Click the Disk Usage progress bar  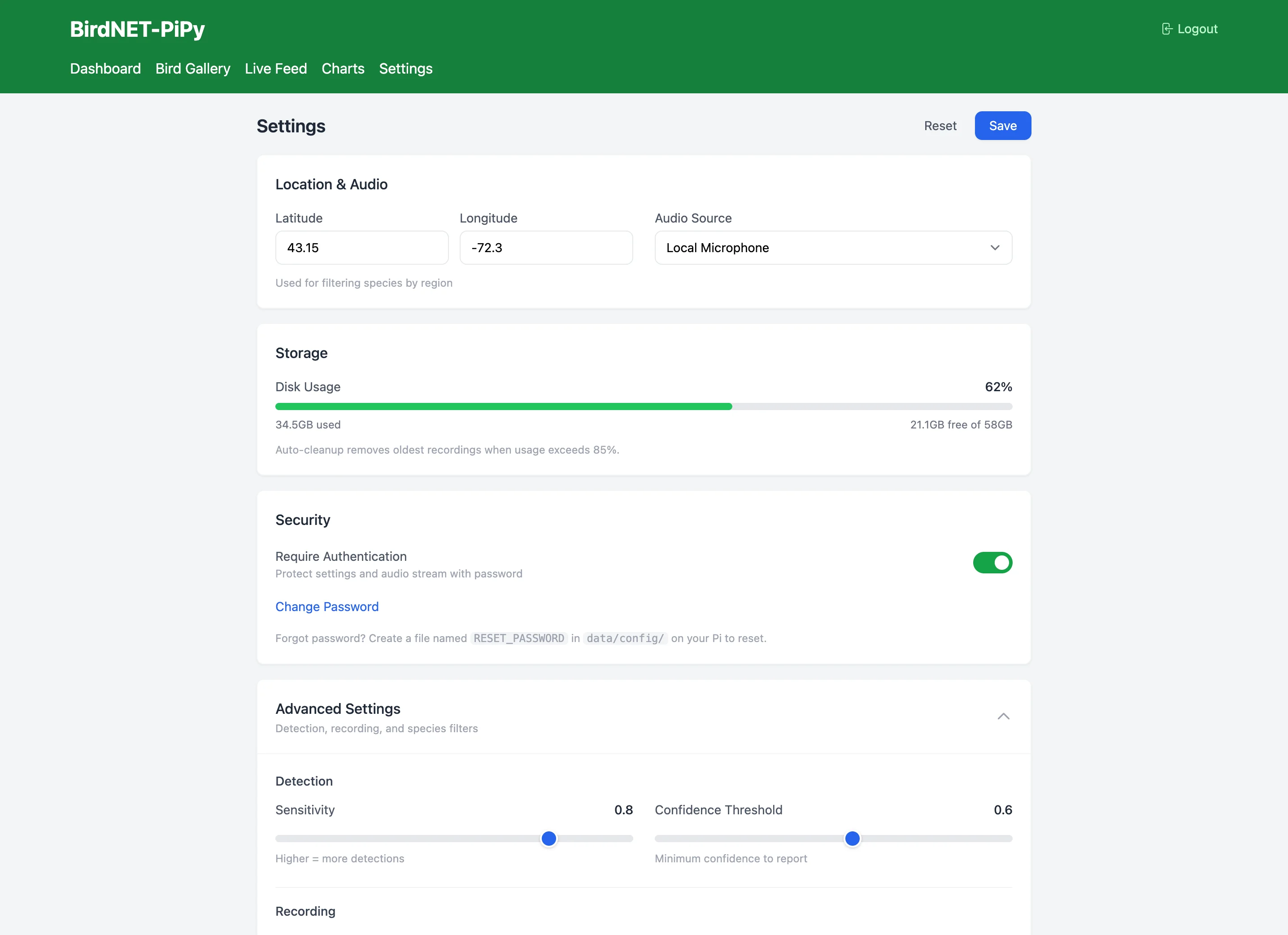click(643, 407)
